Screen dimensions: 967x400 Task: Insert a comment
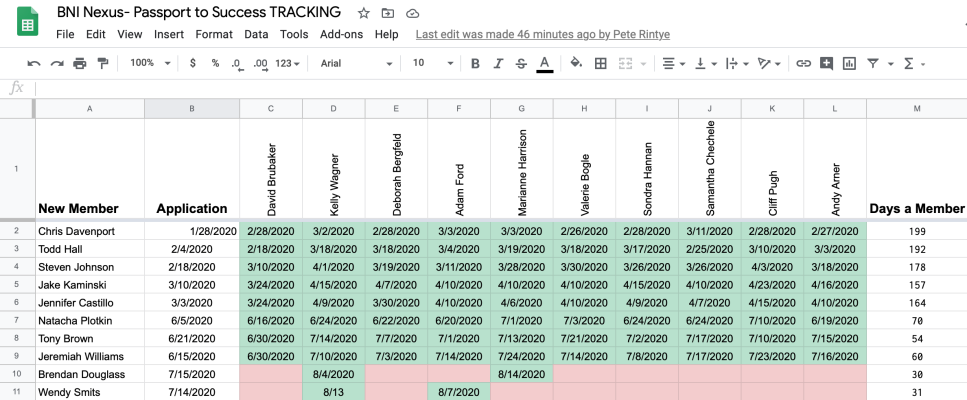coord(826,63)
